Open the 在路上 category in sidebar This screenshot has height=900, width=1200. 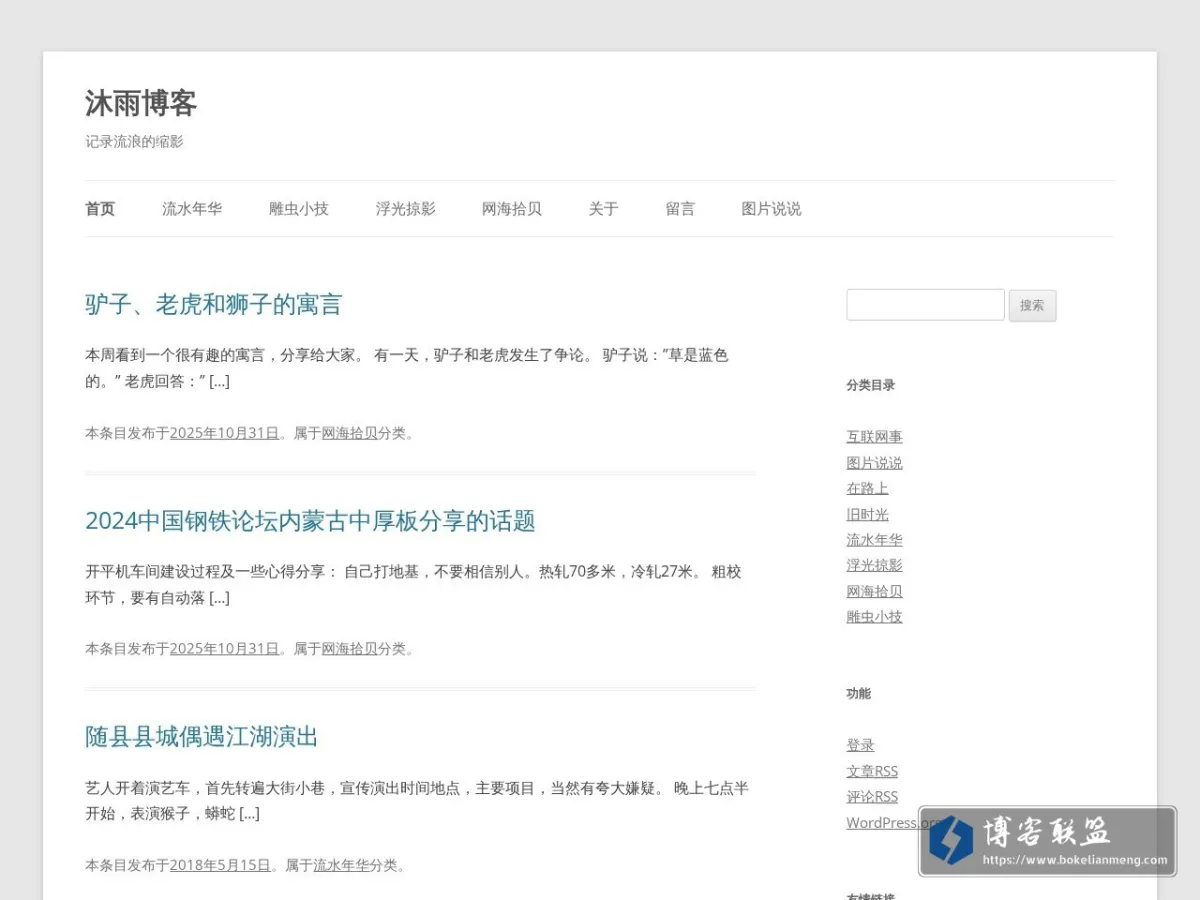point(867,488)
